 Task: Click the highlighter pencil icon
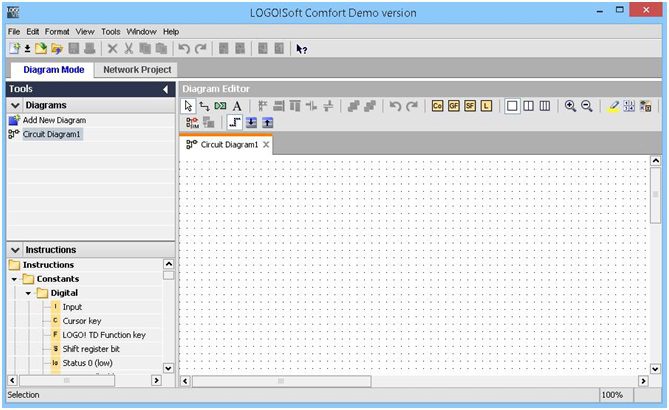[613, 106]
